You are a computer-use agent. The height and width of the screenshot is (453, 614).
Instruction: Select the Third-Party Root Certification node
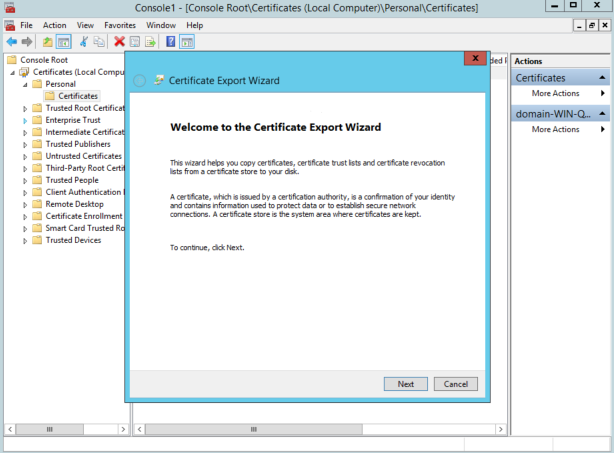tap(85, 168)
